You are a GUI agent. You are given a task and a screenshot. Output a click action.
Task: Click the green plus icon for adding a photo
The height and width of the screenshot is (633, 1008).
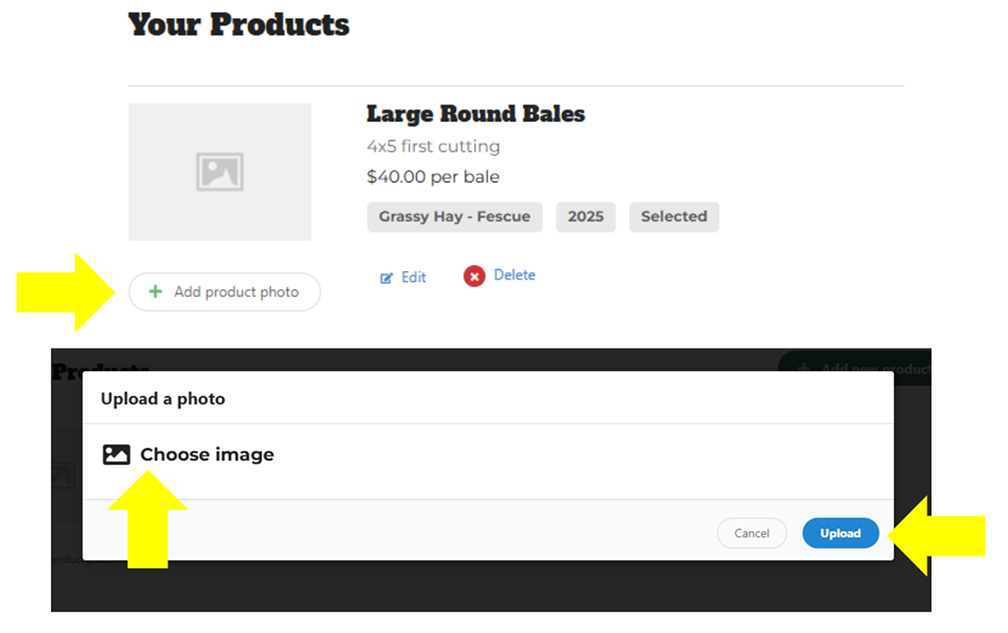click(155, 292)
